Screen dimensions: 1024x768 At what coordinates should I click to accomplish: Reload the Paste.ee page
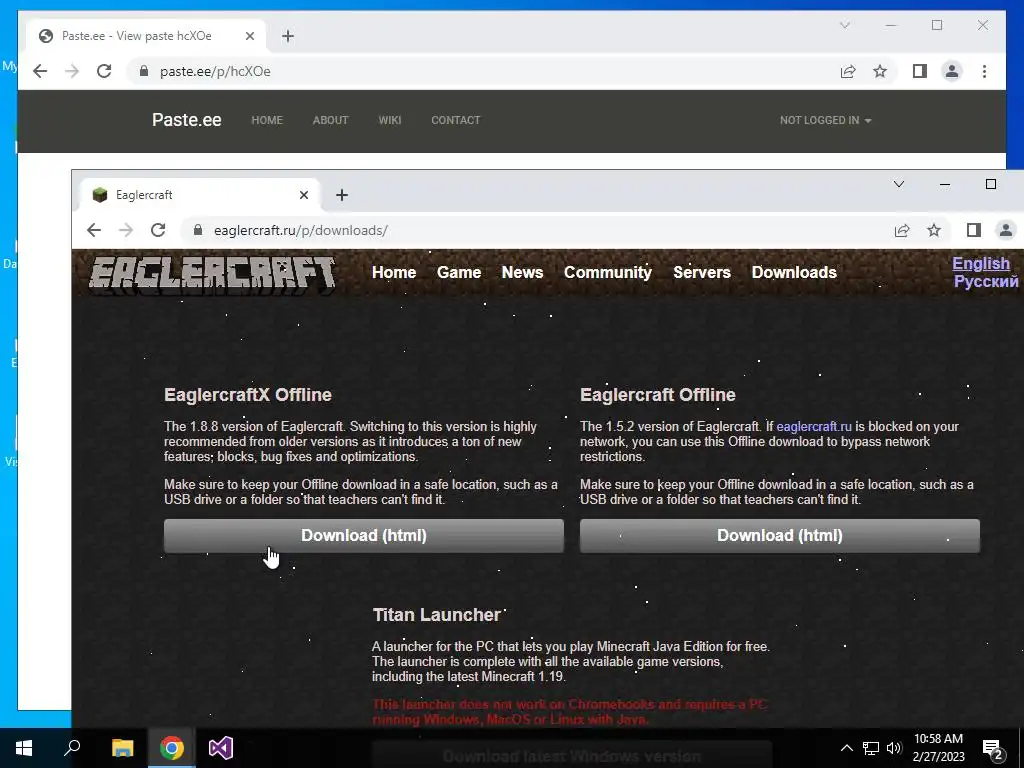point(104,71)
